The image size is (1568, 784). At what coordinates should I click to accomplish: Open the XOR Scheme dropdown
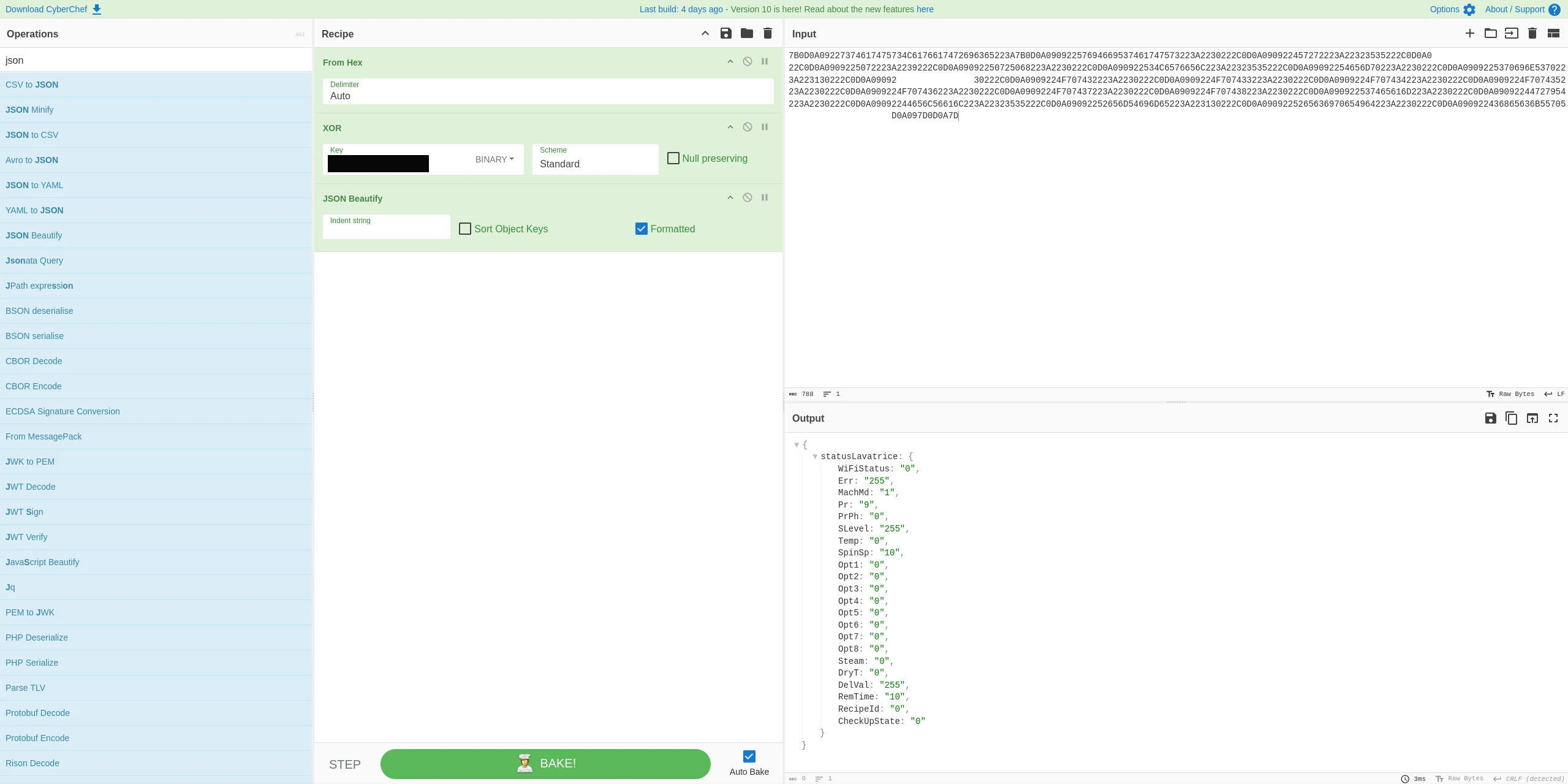(x=594, y=164)
